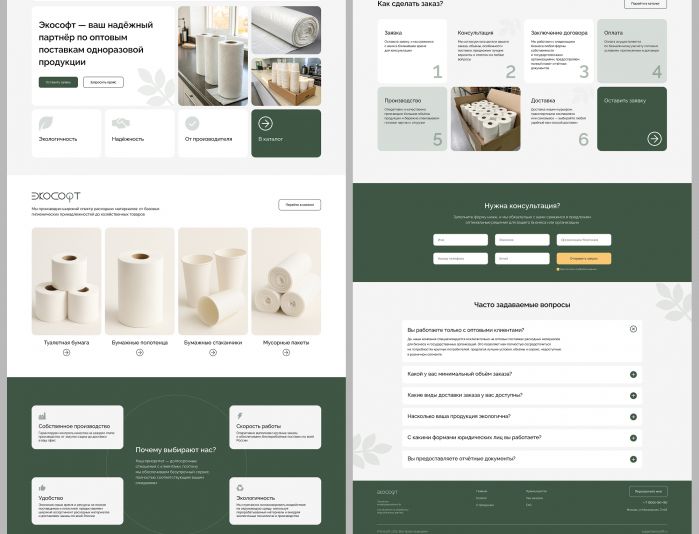Expand 'Вы предоставляете отчётные документы?' question
699x534 pixels.
point(633,459)
